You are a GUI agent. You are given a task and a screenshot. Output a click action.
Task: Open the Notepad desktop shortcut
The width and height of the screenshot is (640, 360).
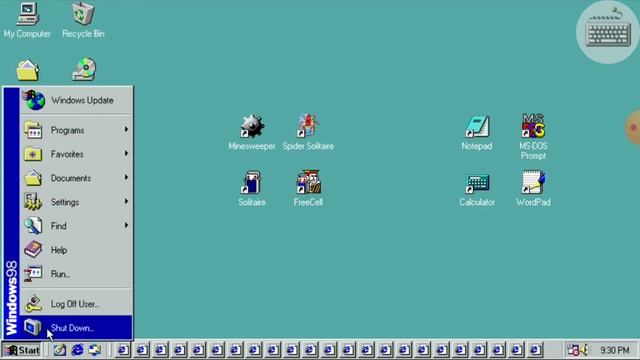click(x=477, y=132)
